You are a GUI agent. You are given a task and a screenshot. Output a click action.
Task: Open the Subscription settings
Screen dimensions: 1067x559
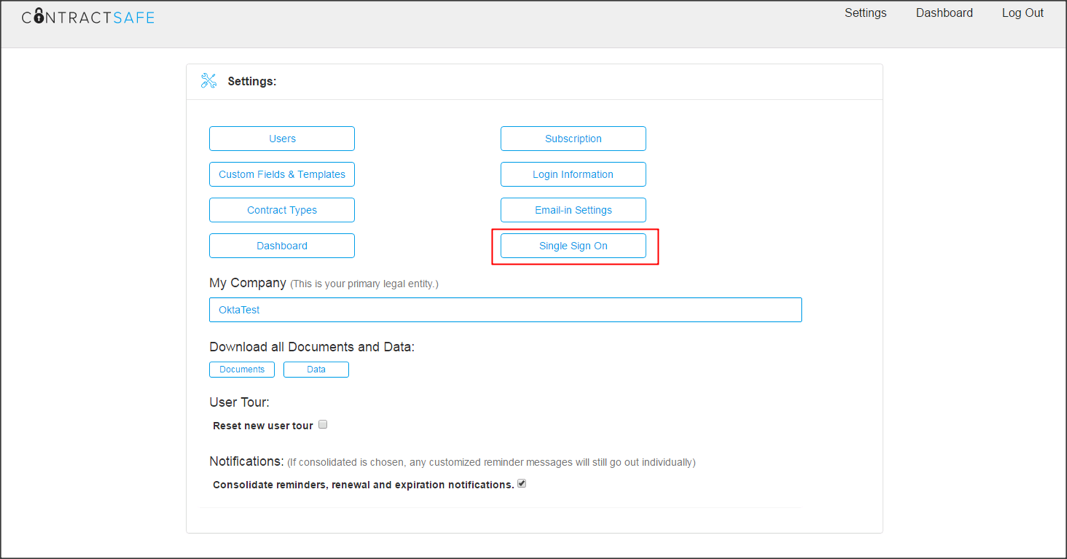point(573,139)
